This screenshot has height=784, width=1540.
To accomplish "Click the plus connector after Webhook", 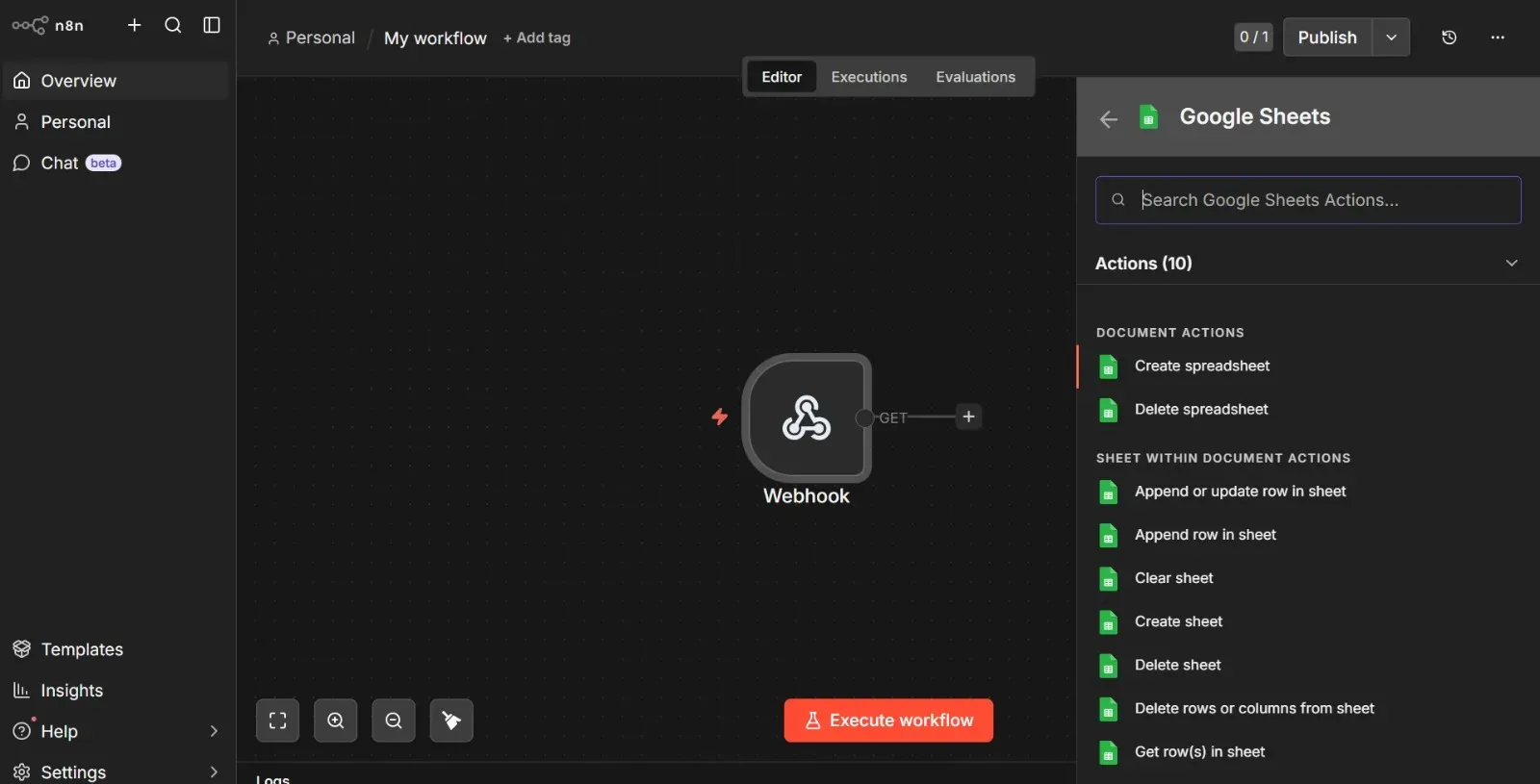I will point(968,417).
